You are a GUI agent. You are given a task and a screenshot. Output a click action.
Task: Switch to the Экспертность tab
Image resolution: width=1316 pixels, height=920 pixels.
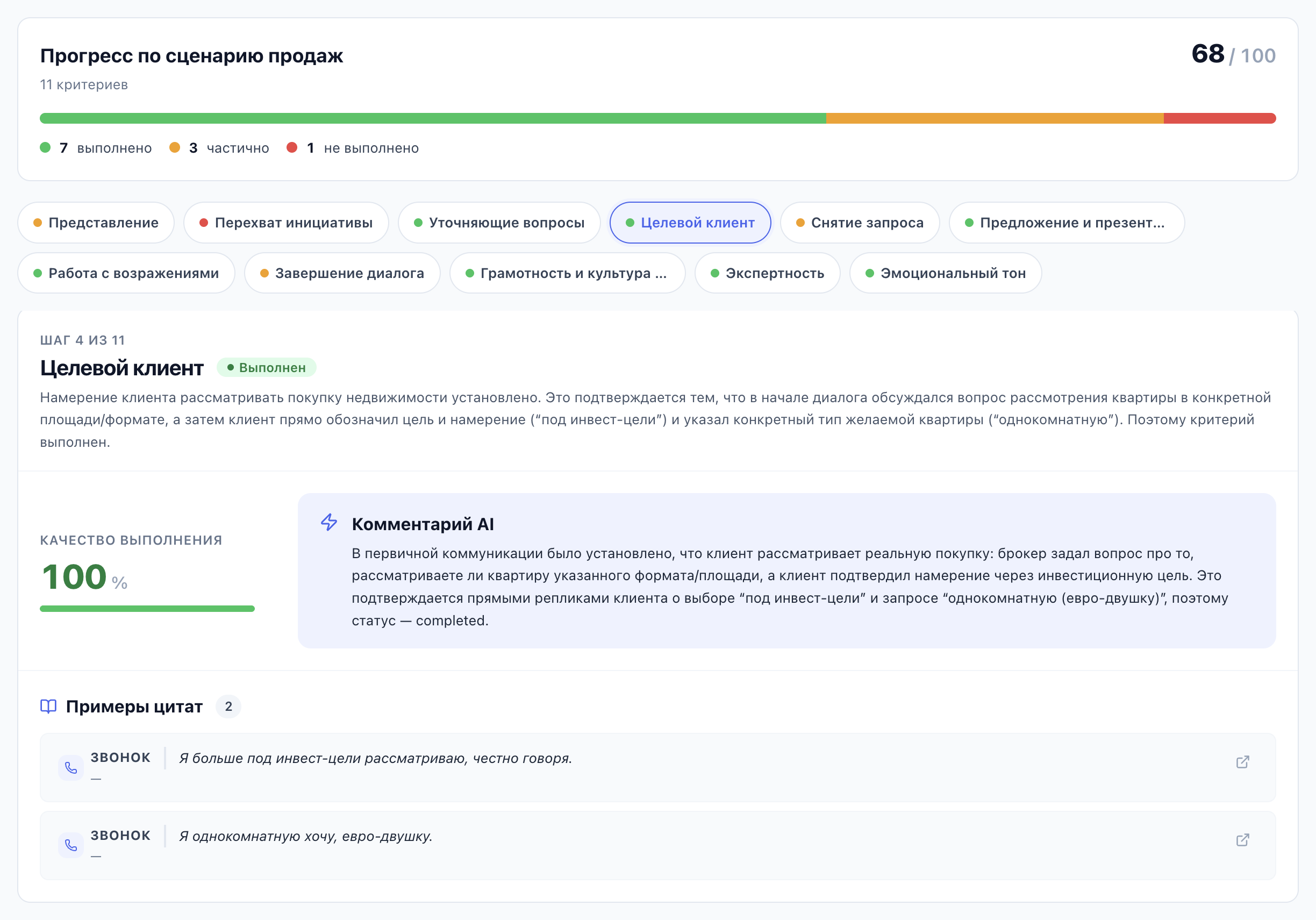[768, 273]
